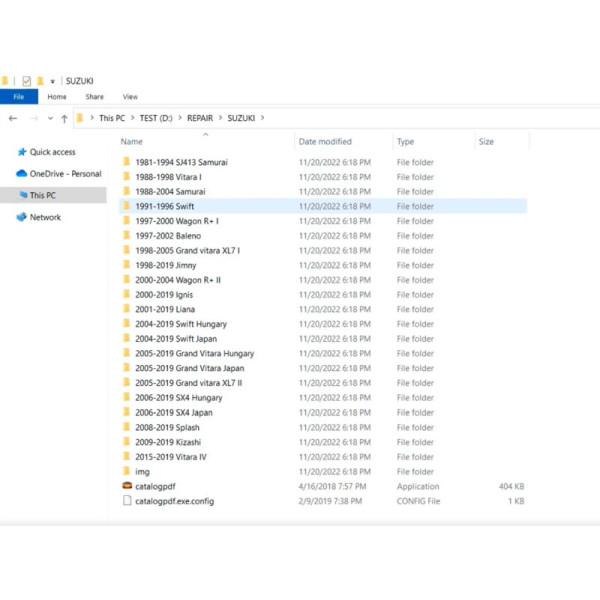Sort by Date modified column header
This screenshot has width=600, height=600.
[x=325, y=142]
